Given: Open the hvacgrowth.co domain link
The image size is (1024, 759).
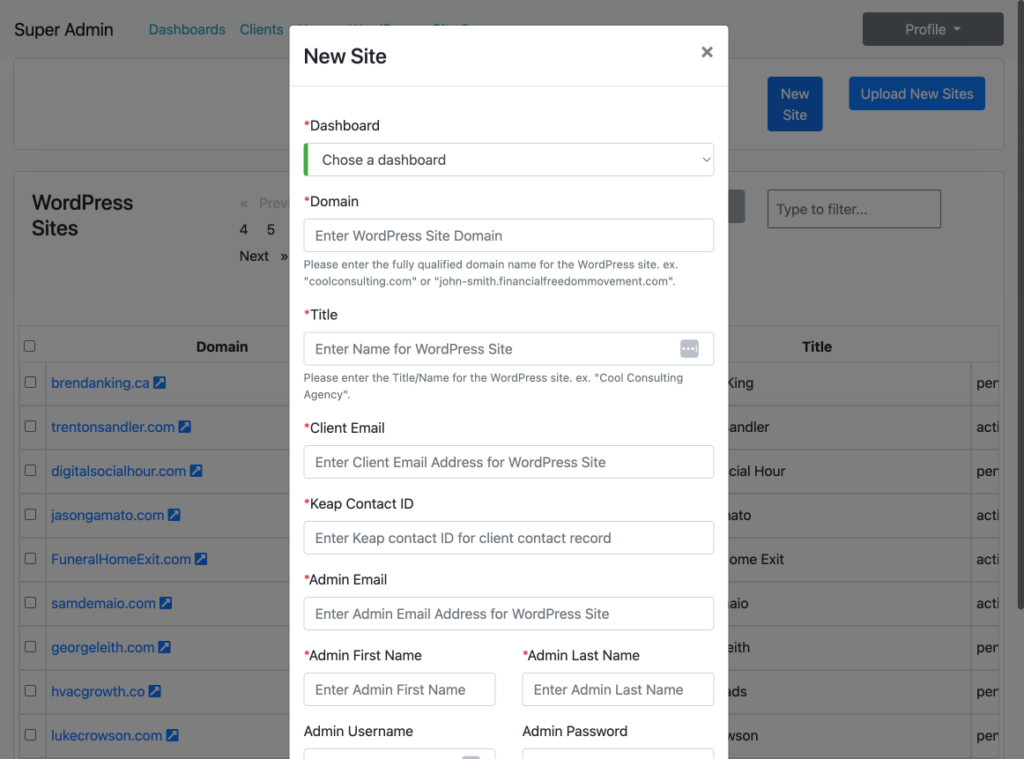Looking at the screenshot, I should pyautogui.click(x=98, y=691).
